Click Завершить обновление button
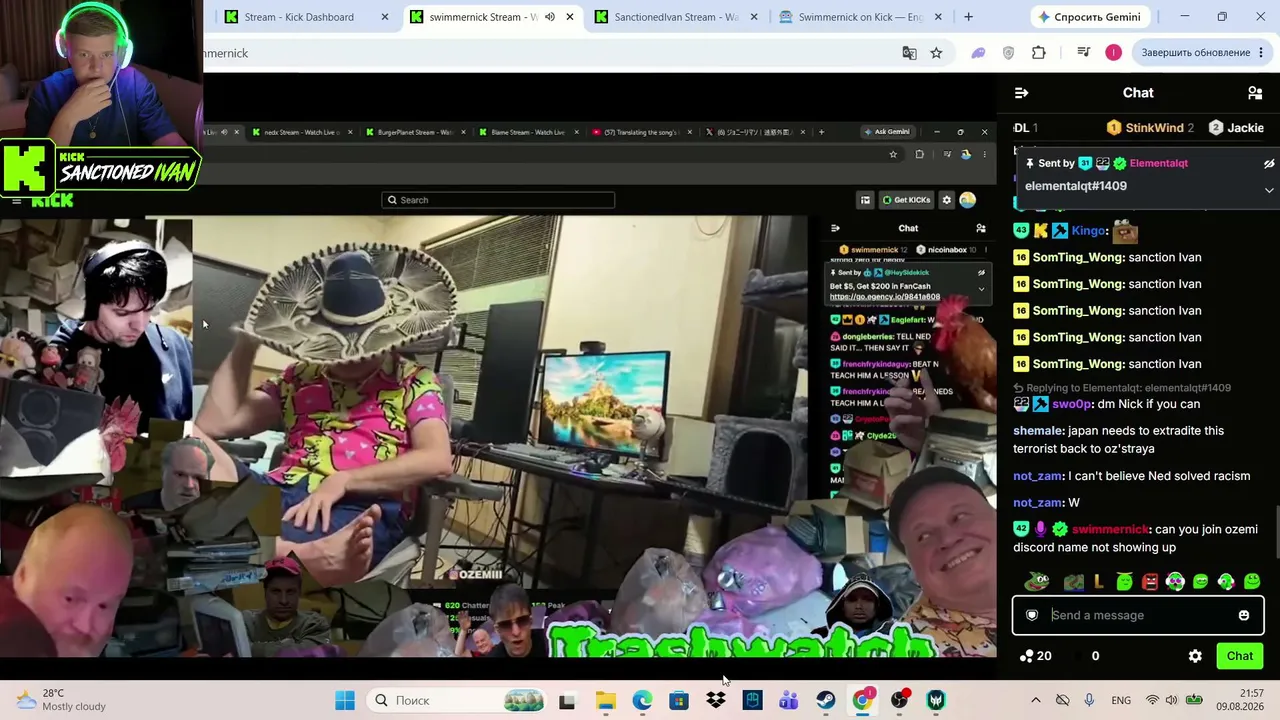 1202,53
